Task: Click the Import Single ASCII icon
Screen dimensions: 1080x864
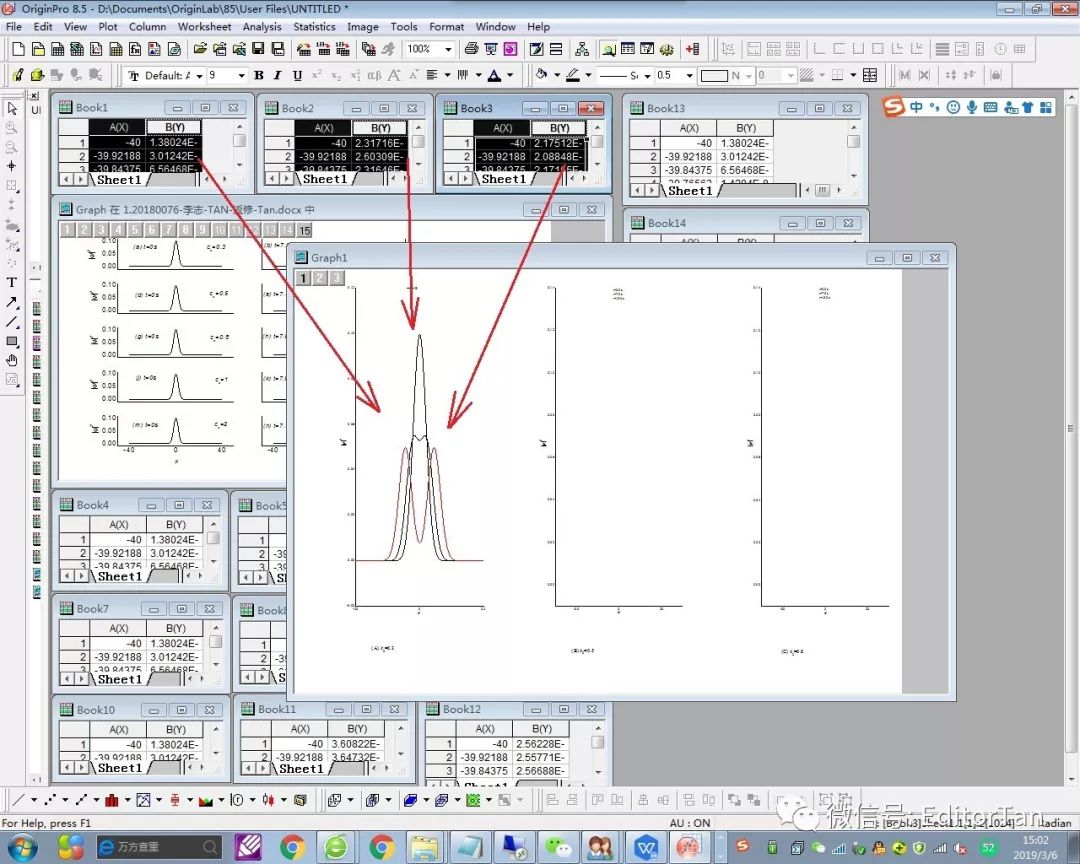Action: (323, 49)
